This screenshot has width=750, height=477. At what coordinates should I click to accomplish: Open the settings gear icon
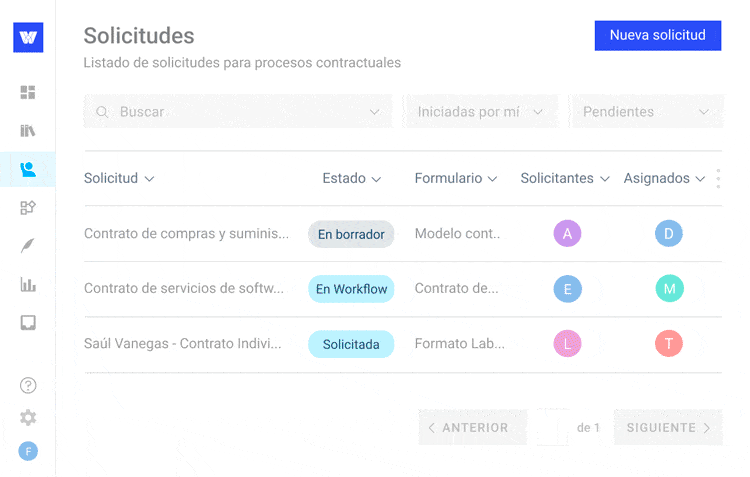click(x=28, y=418)
